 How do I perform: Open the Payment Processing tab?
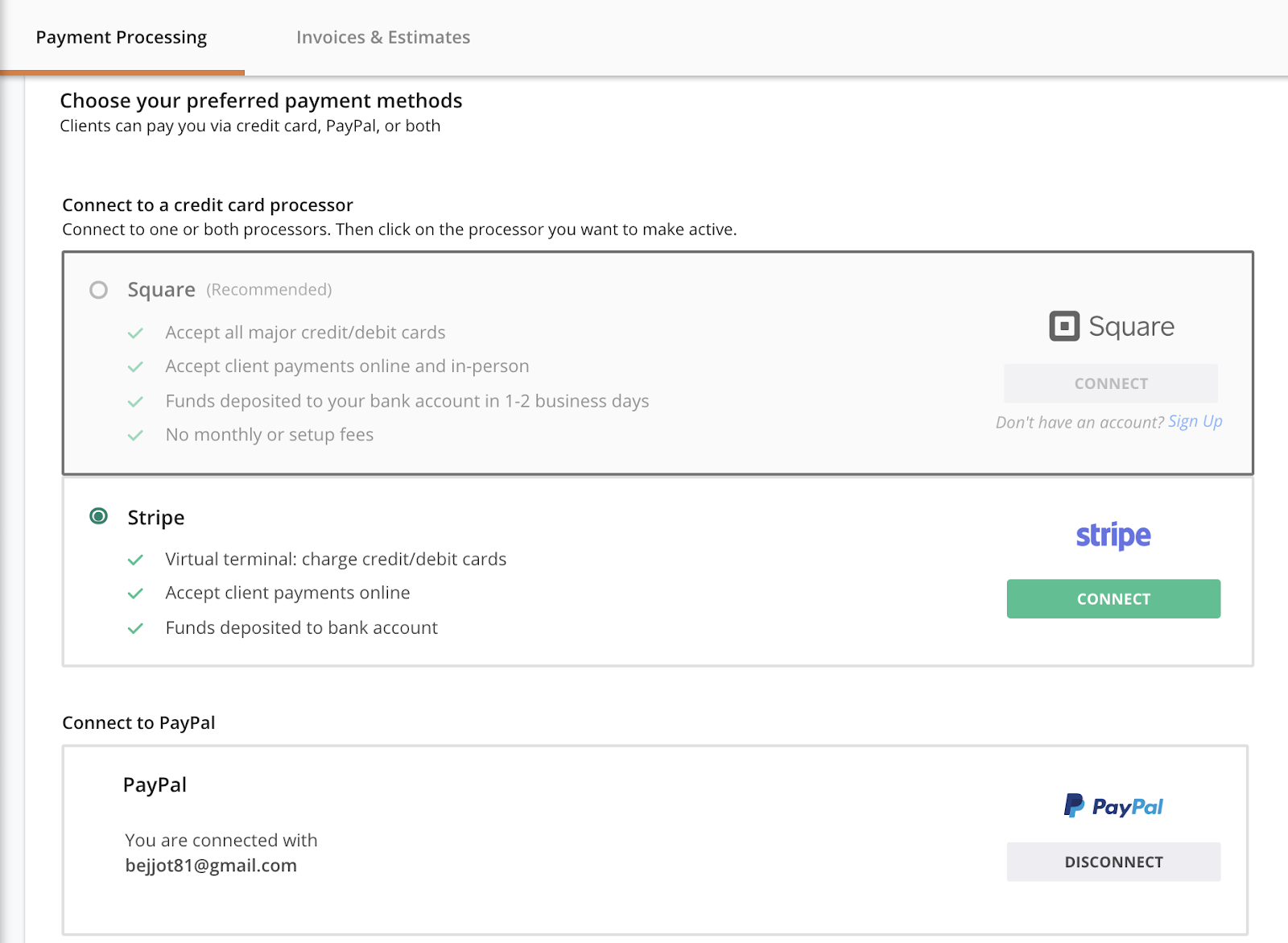click(x=122, y=38)
